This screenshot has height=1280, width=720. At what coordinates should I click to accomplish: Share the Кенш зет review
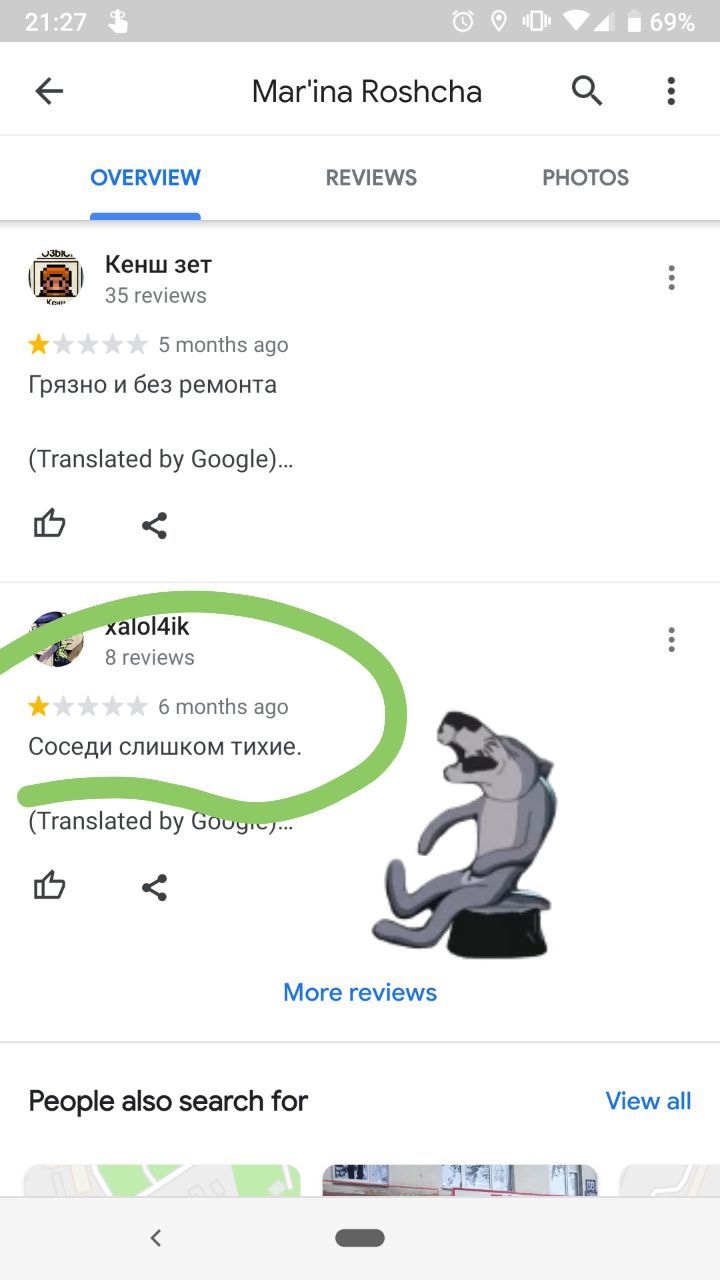(x=154, y=525)
